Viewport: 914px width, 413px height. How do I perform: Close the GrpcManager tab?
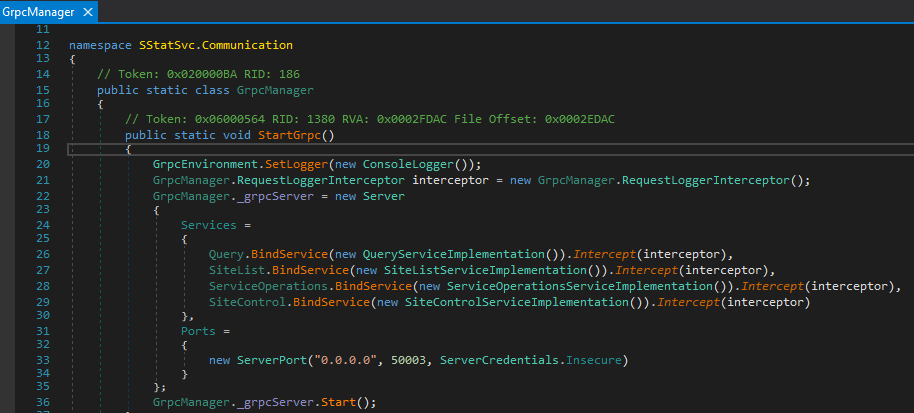88,12
